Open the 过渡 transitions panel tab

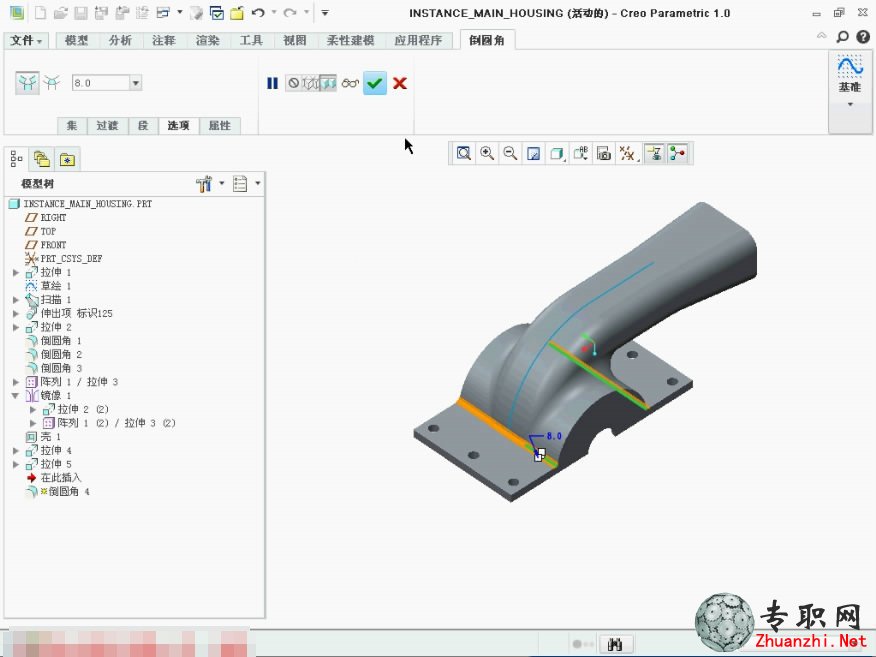pos(107,126)
